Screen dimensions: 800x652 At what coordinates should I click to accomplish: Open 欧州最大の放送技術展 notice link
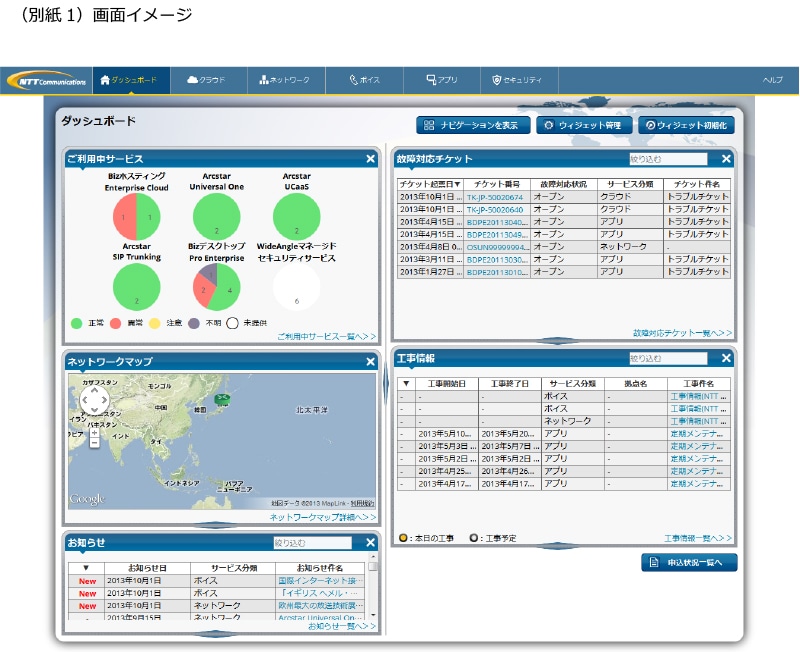(x=321, y=606)
